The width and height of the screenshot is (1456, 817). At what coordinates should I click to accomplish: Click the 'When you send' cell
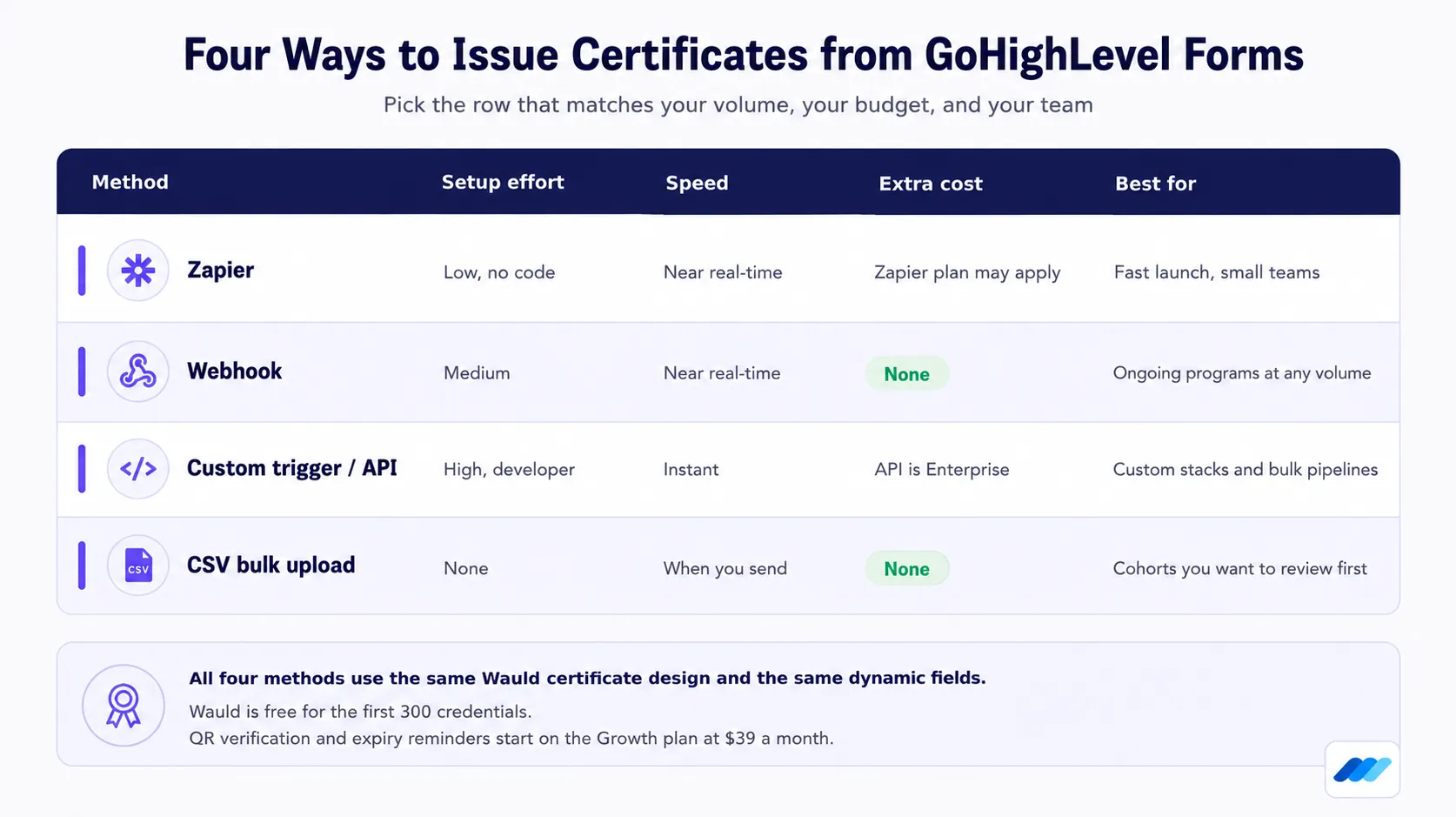[x=725, y=568]
